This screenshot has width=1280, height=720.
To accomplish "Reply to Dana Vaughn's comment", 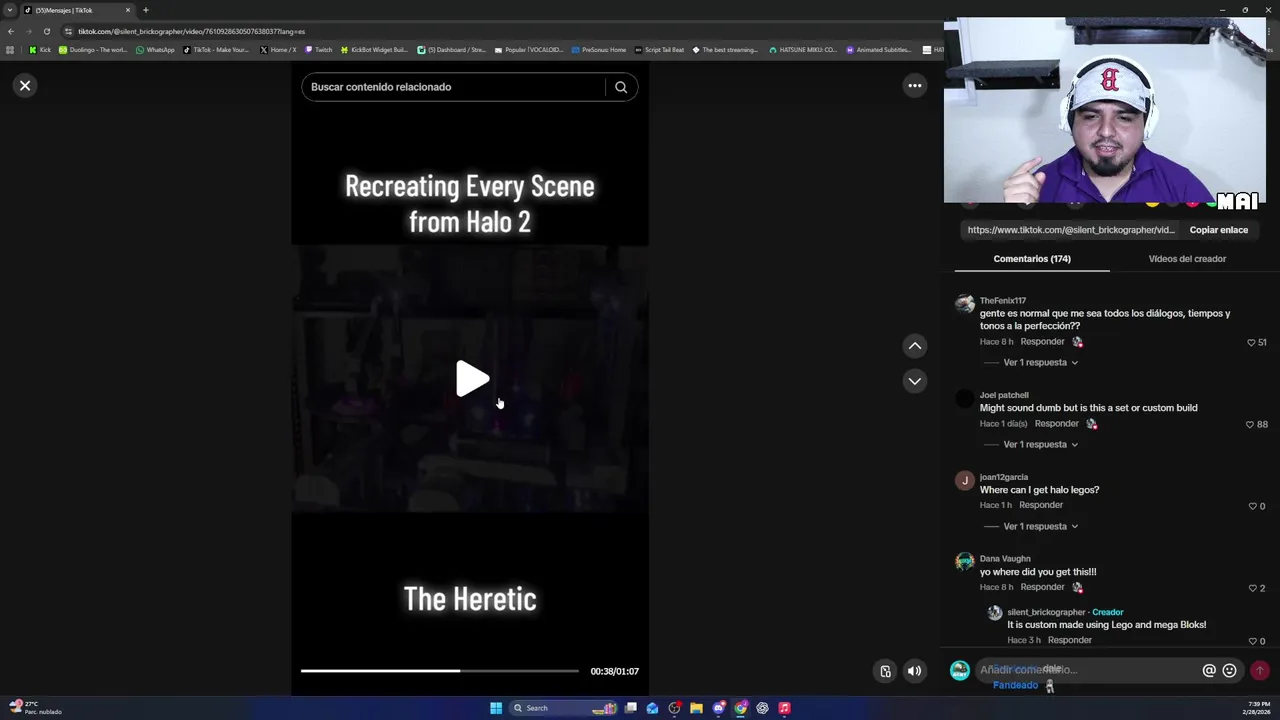I will [x=1042, y=588].
